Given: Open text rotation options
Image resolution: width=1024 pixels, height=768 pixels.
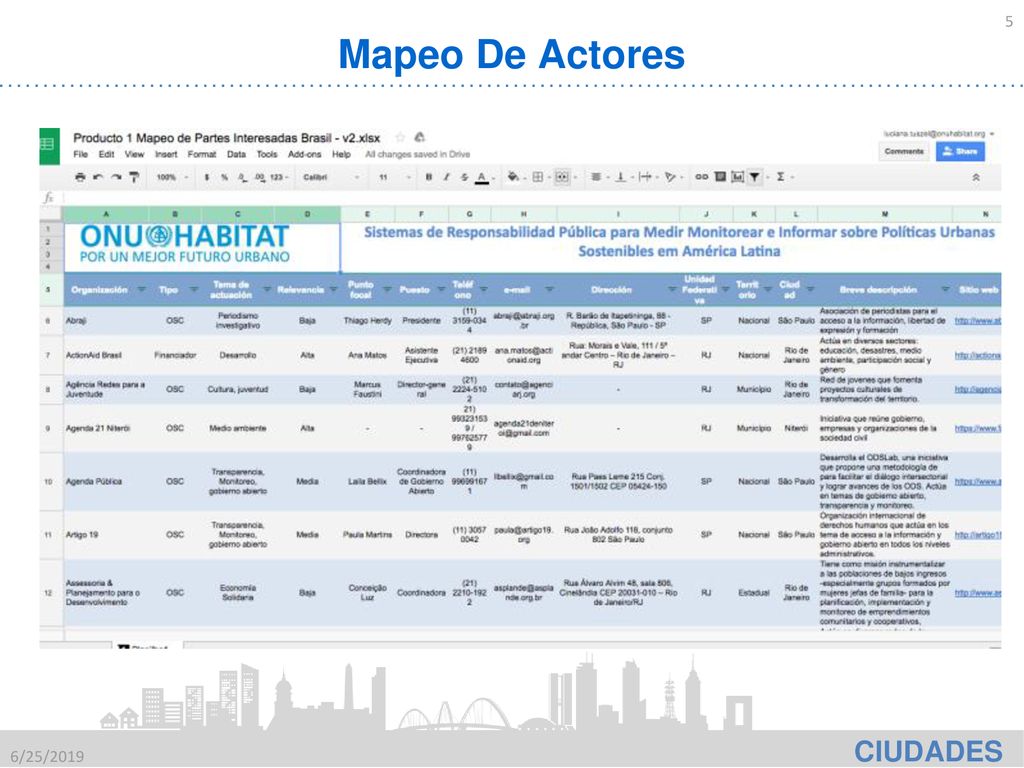Looking at the screenshot, I should (x=669, y=177).
